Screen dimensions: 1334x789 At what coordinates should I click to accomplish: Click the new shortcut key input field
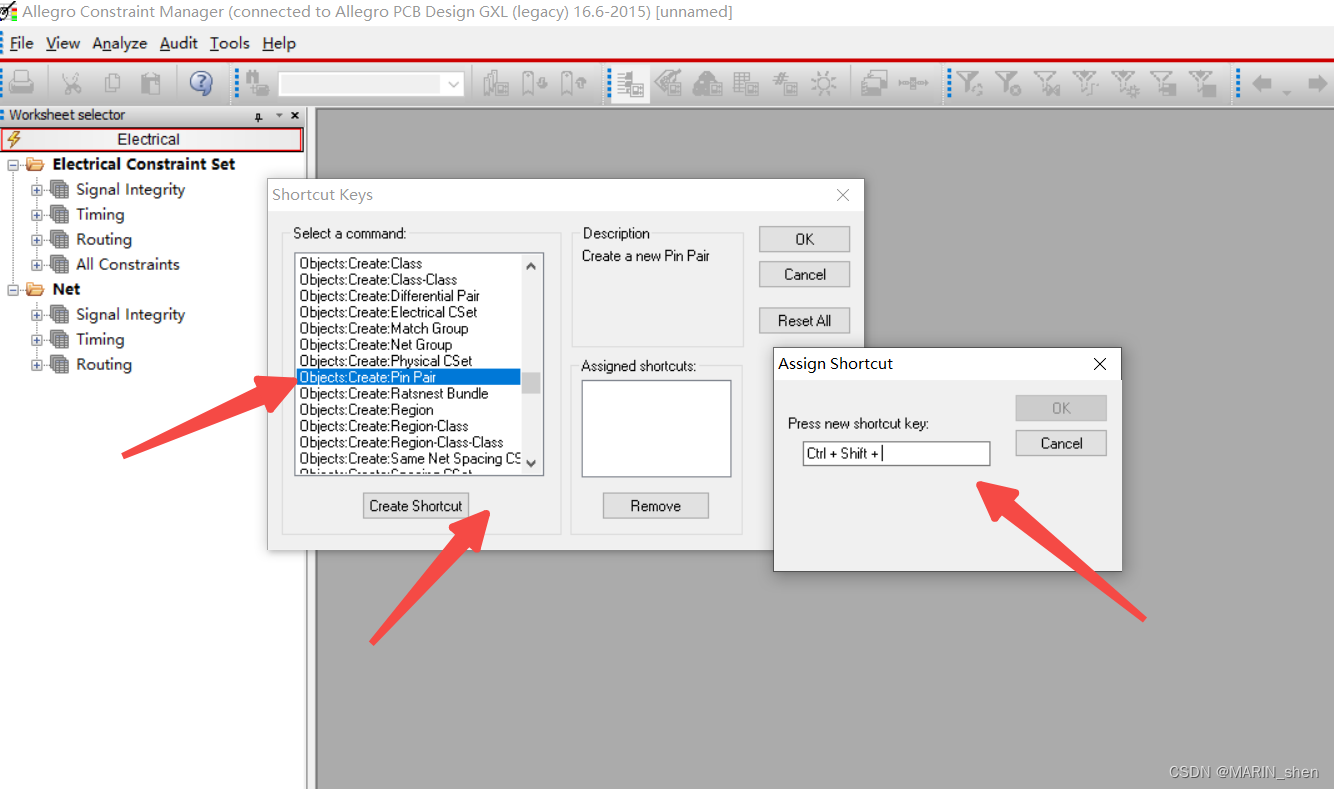896,454
